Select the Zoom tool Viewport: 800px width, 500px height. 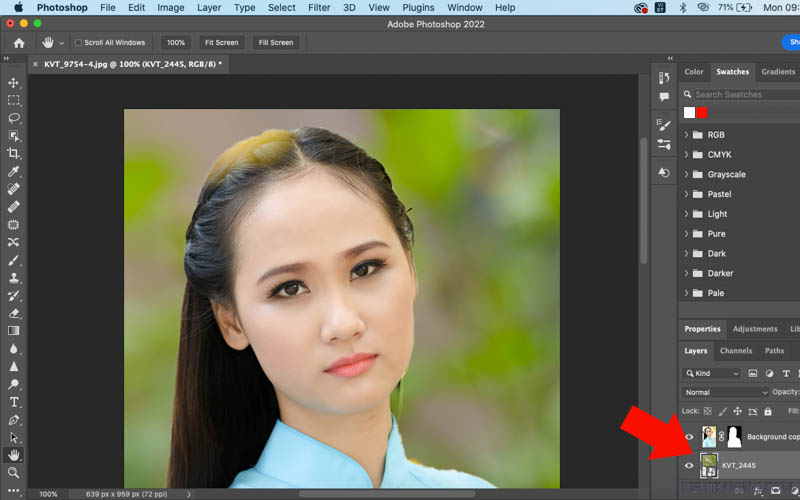tap(14, 473)
